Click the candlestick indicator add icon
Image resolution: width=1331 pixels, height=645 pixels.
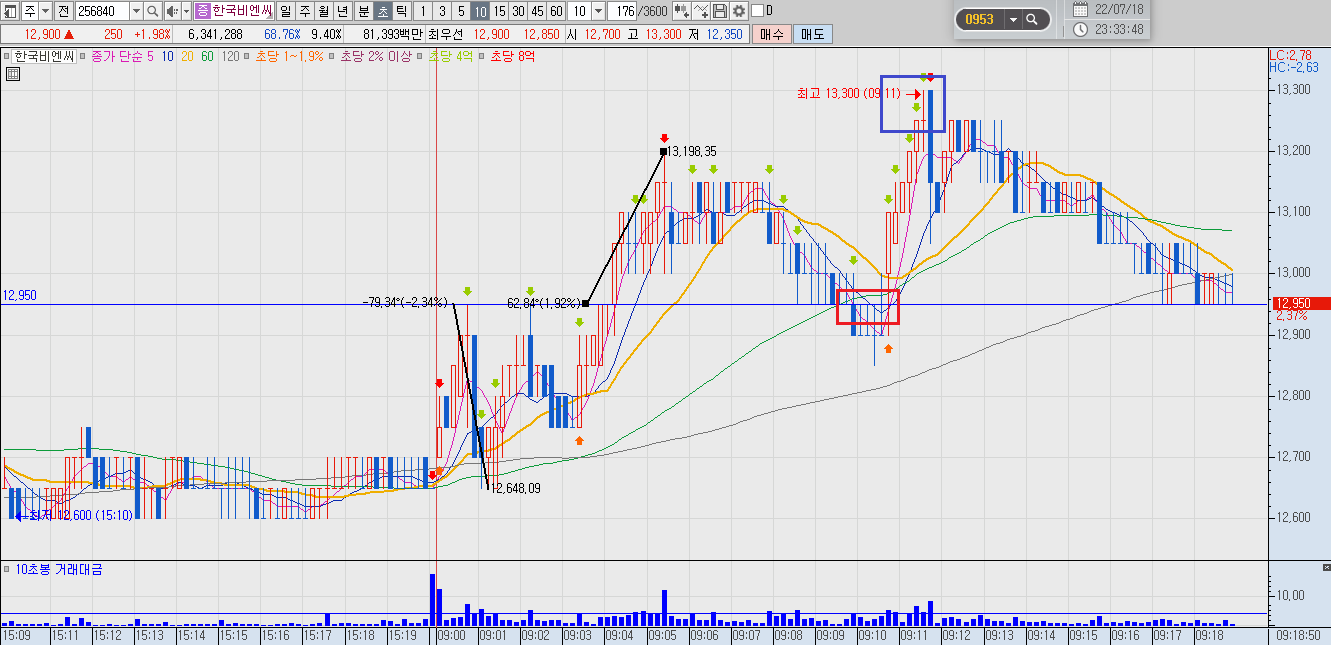click(682, 11)
